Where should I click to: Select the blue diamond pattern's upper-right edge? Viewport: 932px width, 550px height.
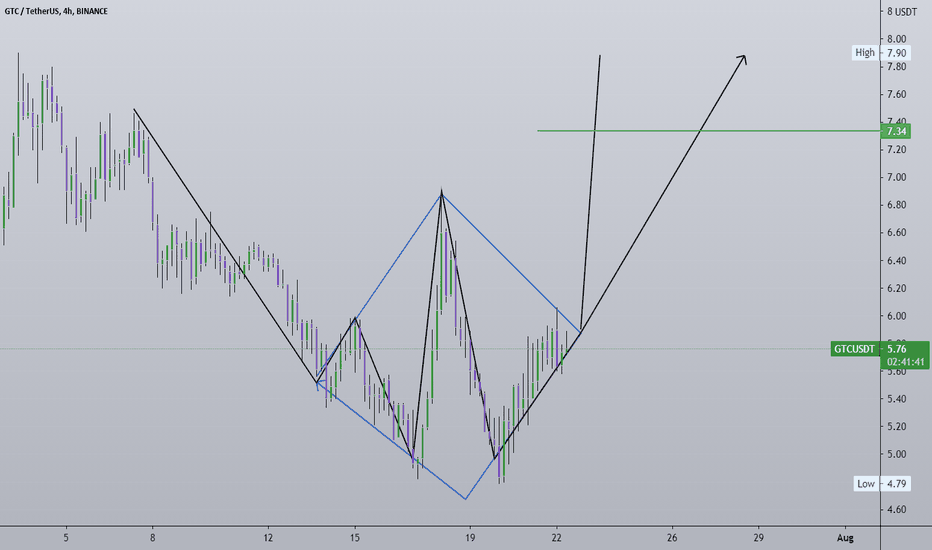(x=511, y=263)
